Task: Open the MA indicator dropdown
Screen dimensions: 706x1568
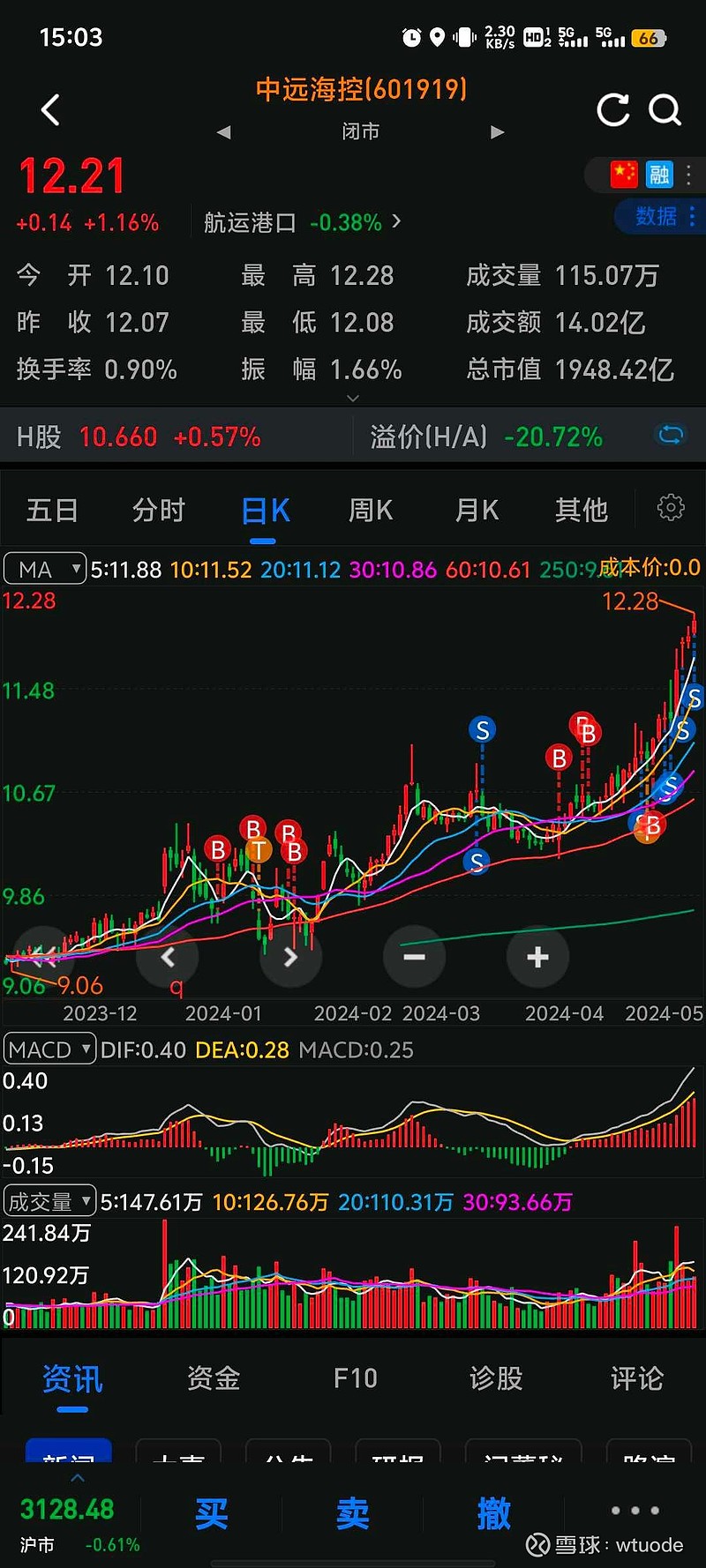Action: click(x=44, y=569)
